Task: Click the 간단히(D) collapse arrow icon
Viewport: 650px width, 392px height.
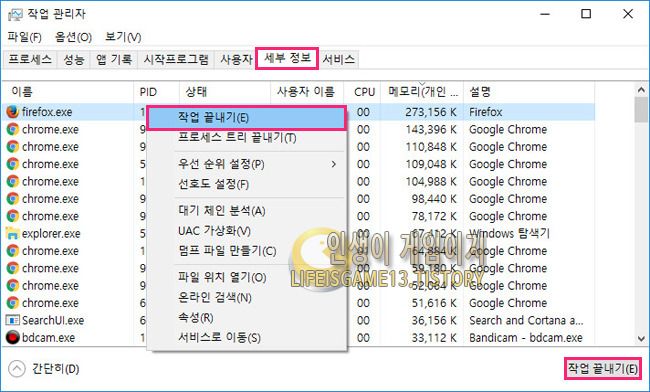Action: [x=17, y=369]
